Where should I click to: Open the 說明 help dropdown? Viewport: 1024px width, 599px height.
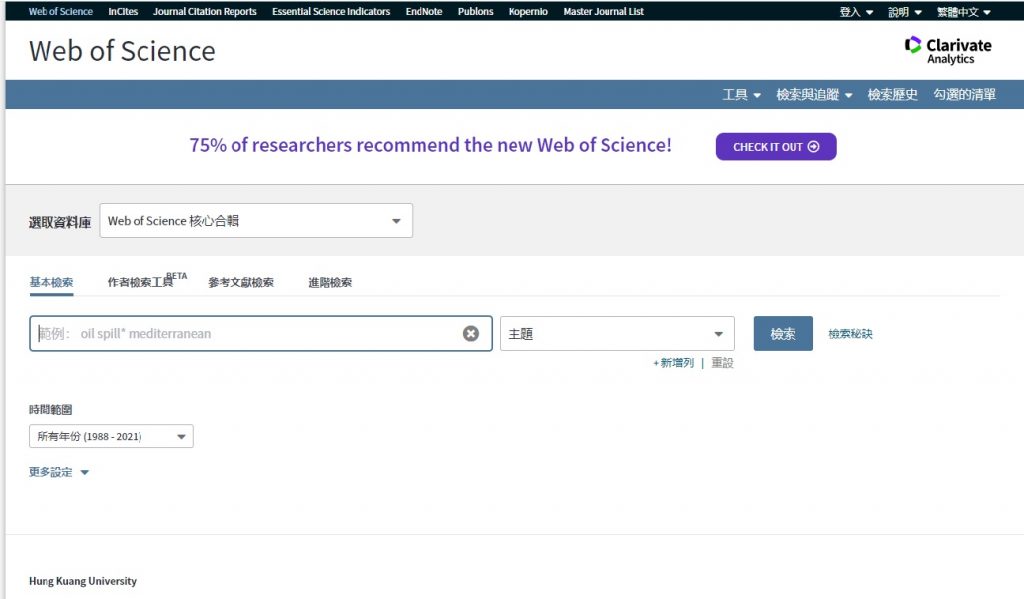pyautogui.click(x=904, y=12)
